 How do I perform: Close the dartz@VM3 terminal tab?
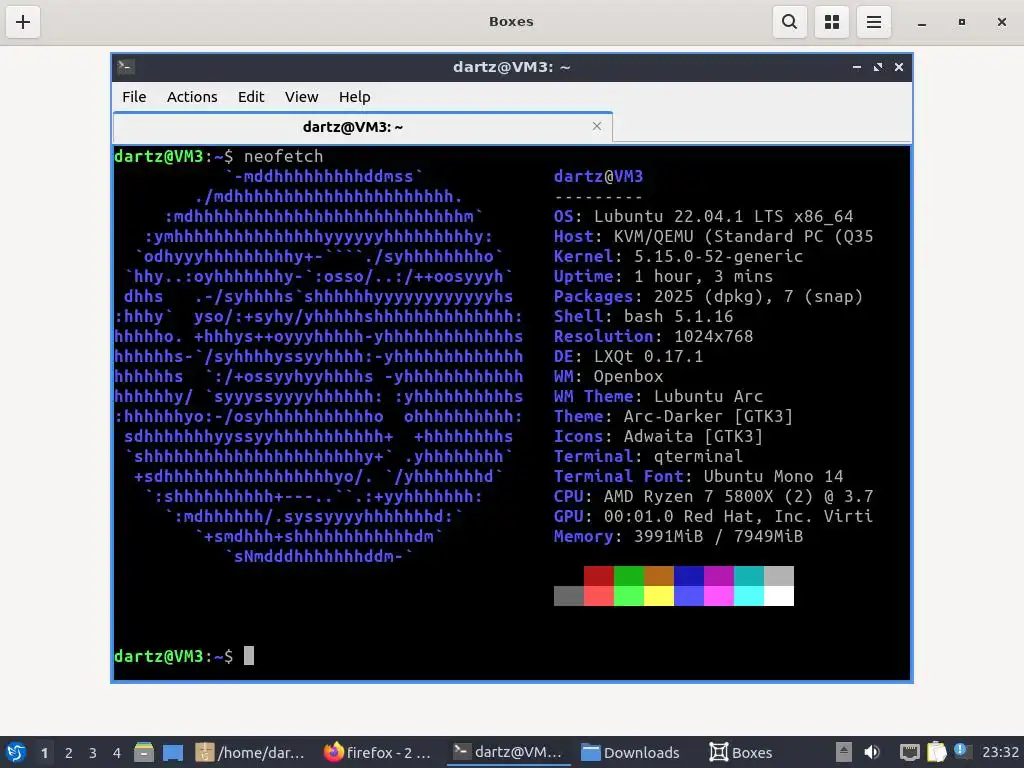pos(597,126)
